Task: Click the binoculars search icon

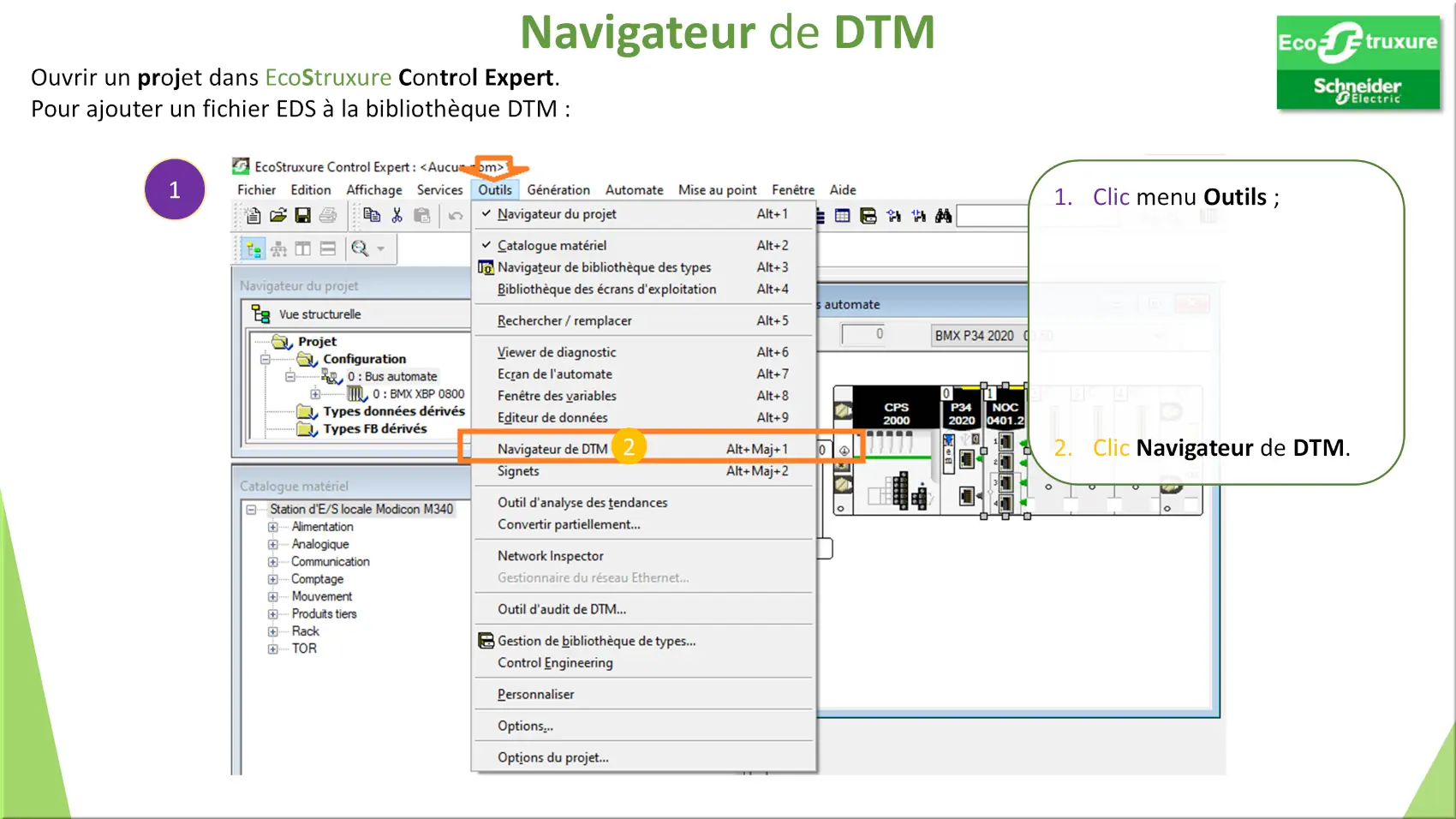Action: [x=944, y=216]
